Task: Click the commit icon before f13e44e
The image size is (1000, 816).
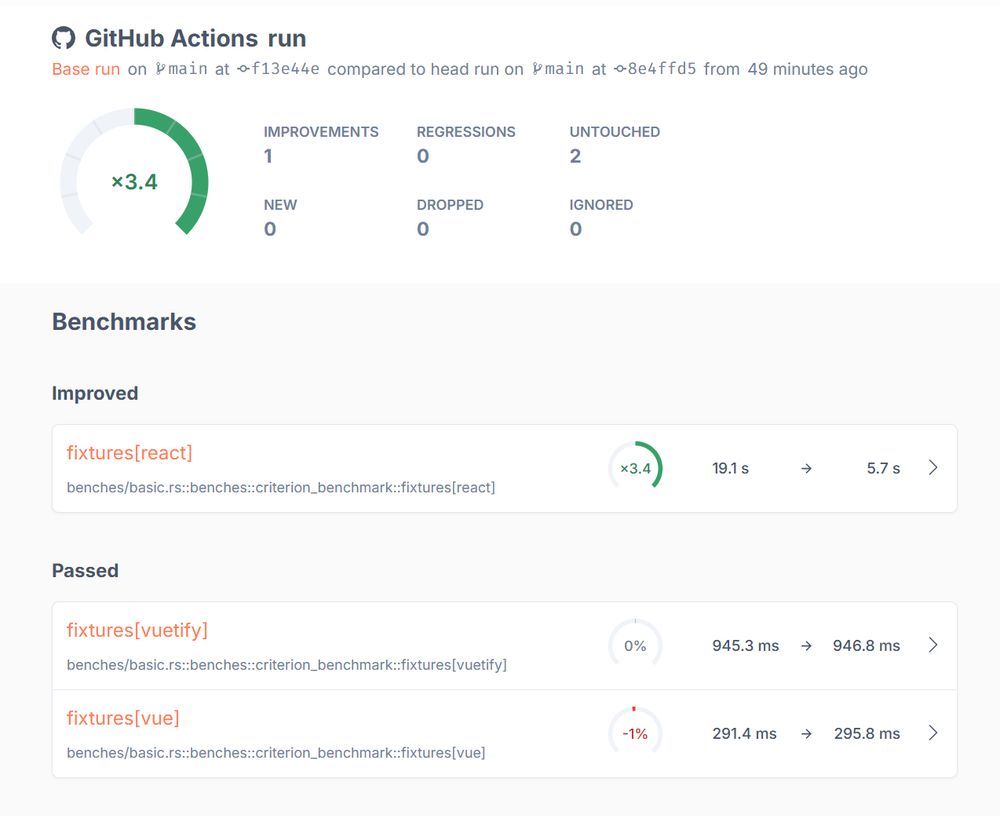Action: tap(243, 69)
